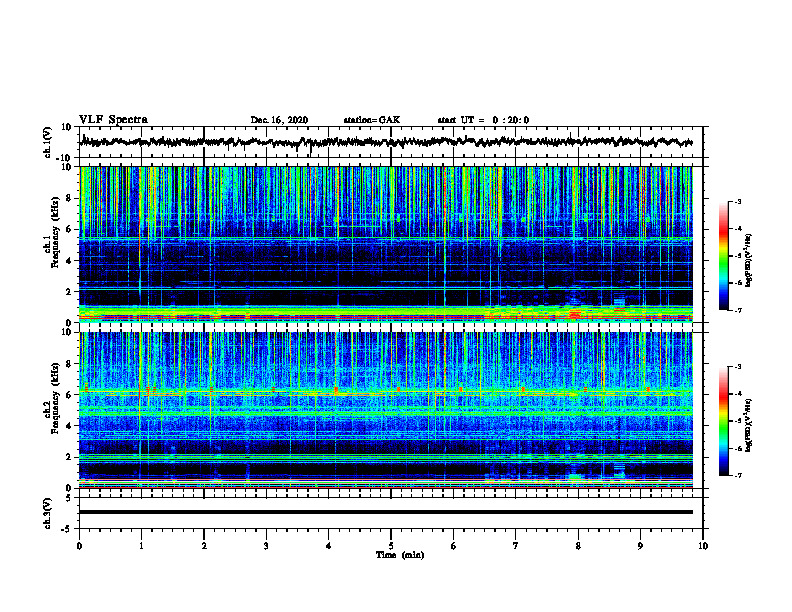Click the "ch.1(V)" waveform axis label
792x612 pixels.
48,142
